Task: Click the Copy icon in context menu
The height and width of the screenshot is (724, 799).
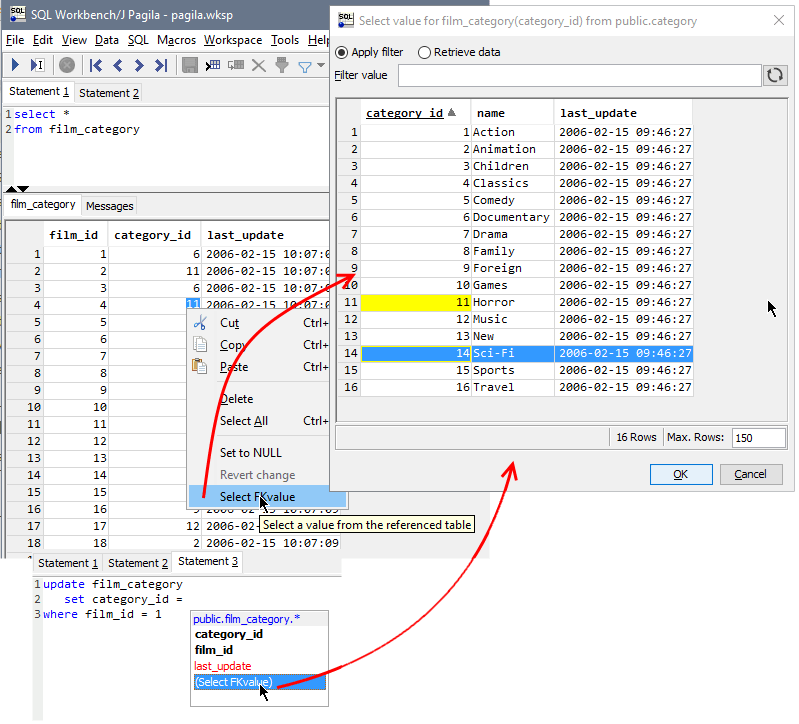Action: [x=200, y=344]
